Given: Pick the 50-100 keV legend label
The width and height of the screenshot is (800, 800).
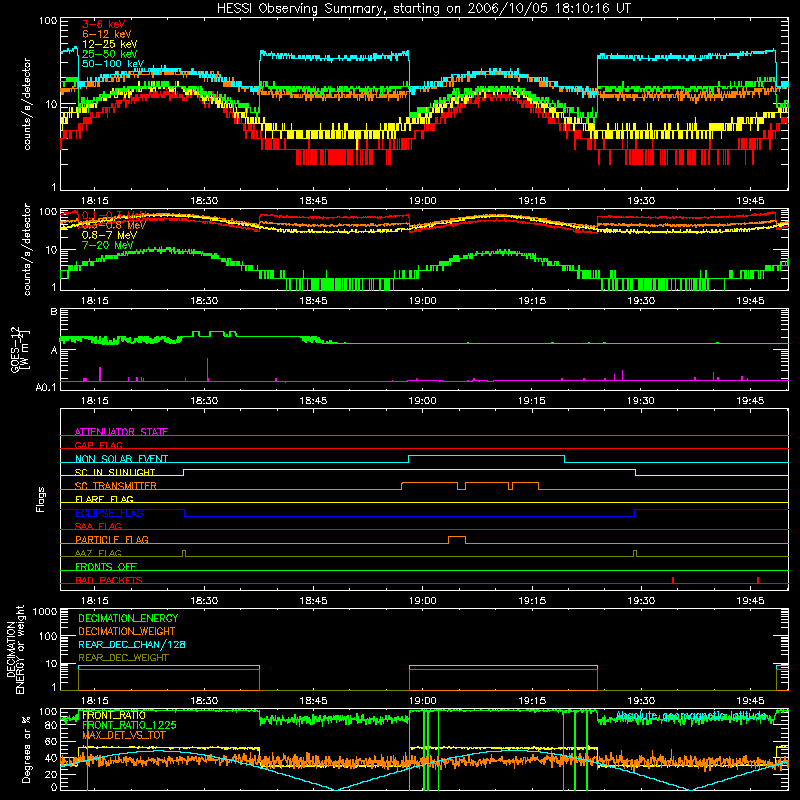Looking at the screenshot, I should 113,64.
